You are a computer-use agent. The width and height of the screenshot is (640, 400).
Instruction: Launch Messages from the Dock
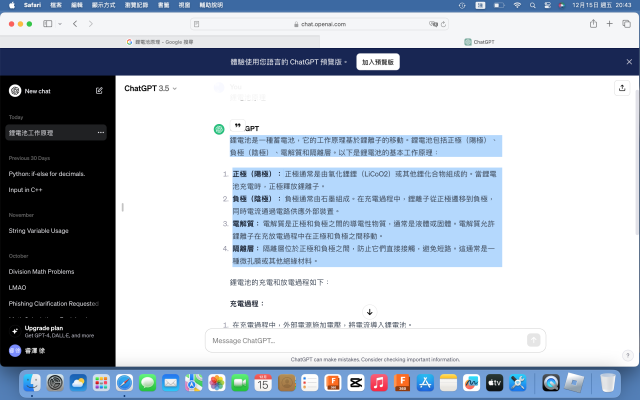[x=147, y=383]
